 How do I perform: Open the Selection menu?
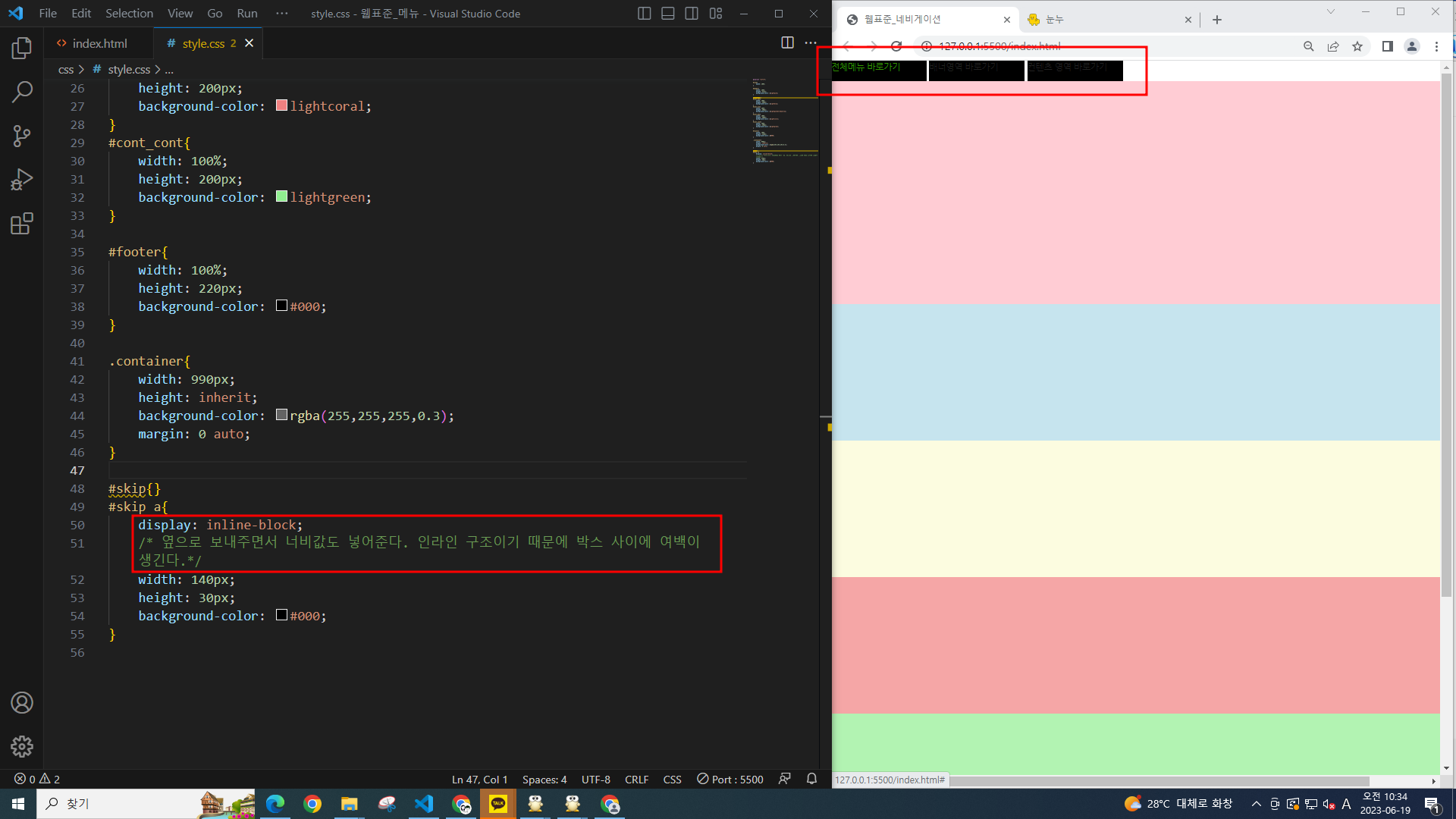[x=129, y=14]
